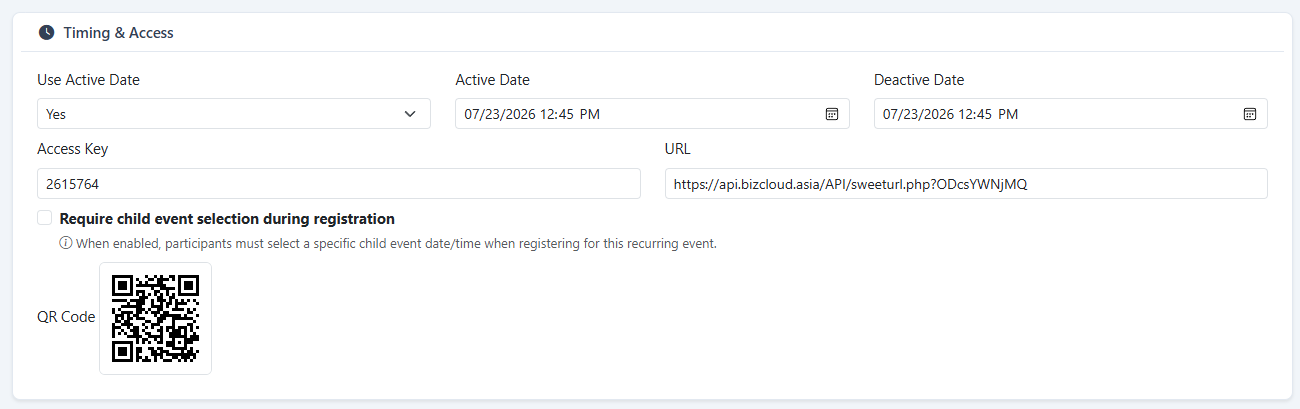Open the Active Date calendar picker icon
Viewport: 1300px width, 409px height.
[x=831, y=114]
